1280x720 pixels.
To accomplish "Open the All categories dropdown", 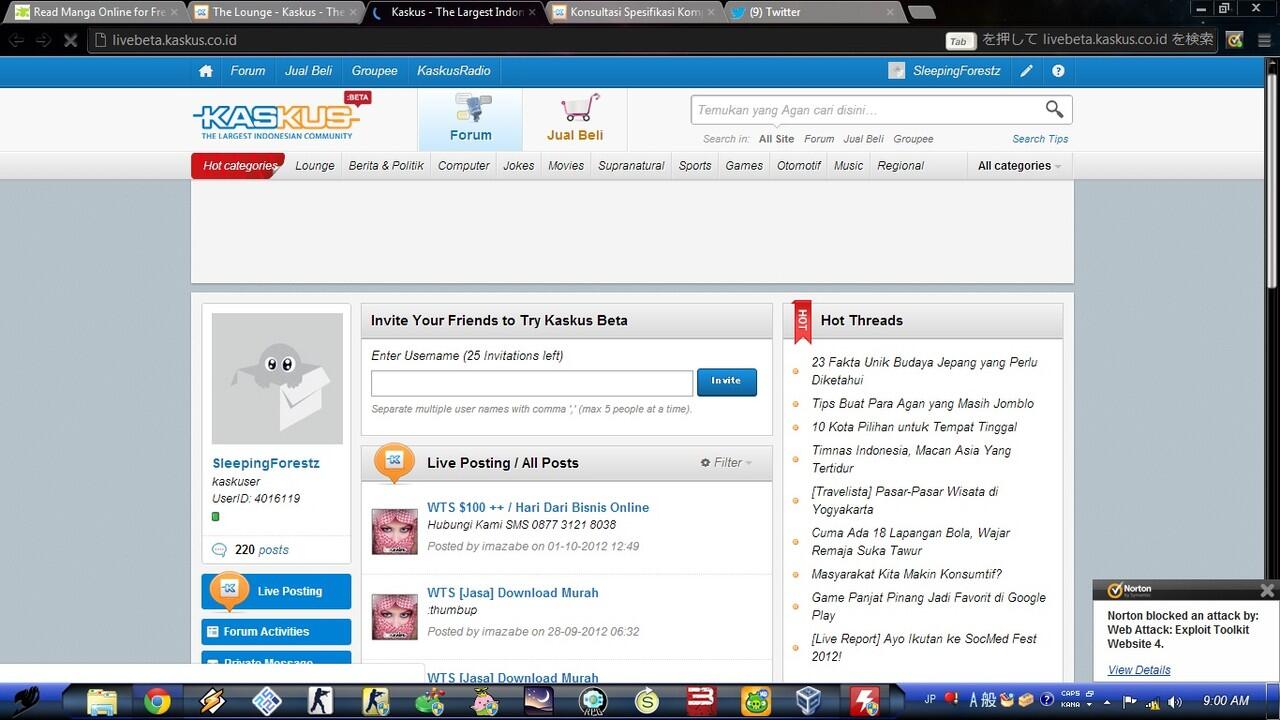I will pos(1017,165).
